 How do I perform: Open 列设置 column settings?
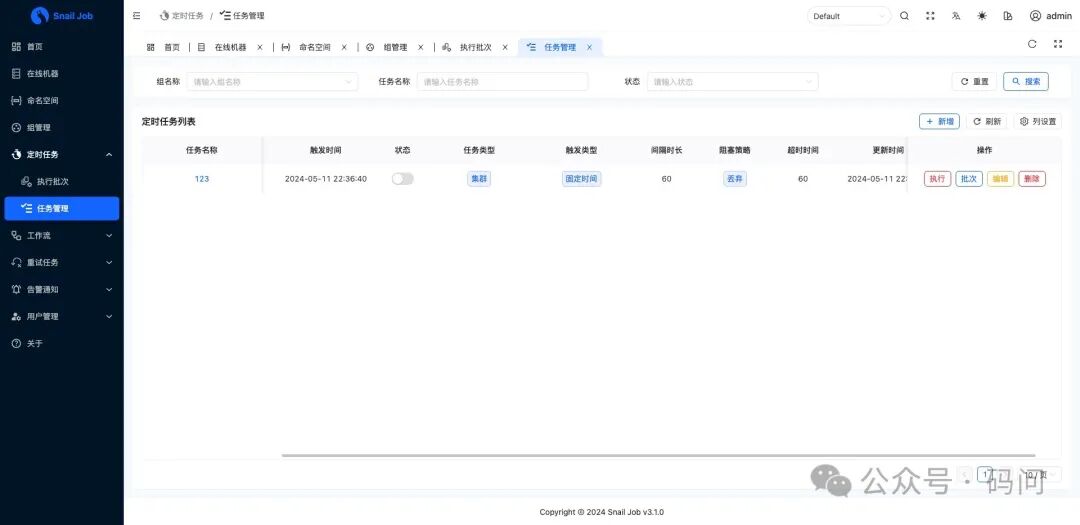coord(1038,121)
